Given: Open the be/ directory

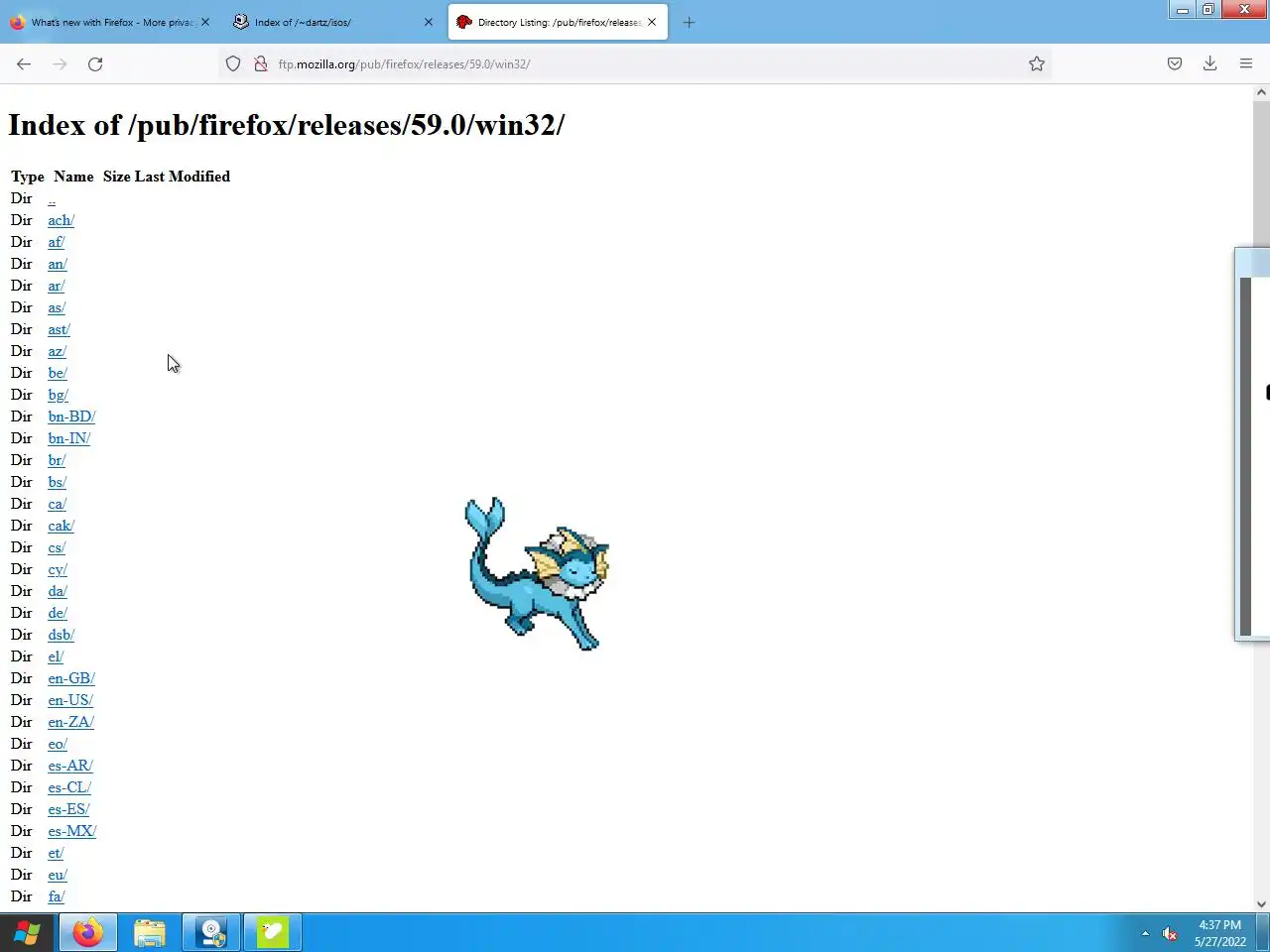Looking at the screenshot, I should (x=58, y=373).
